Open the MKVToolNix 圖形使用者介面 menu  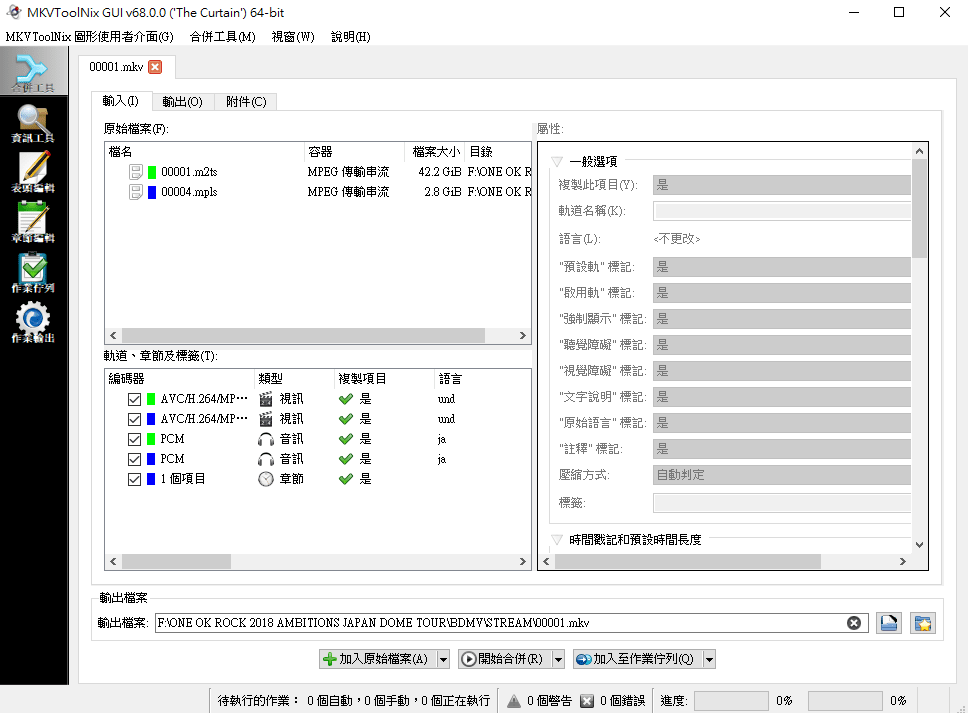click(x=90, y=36)
